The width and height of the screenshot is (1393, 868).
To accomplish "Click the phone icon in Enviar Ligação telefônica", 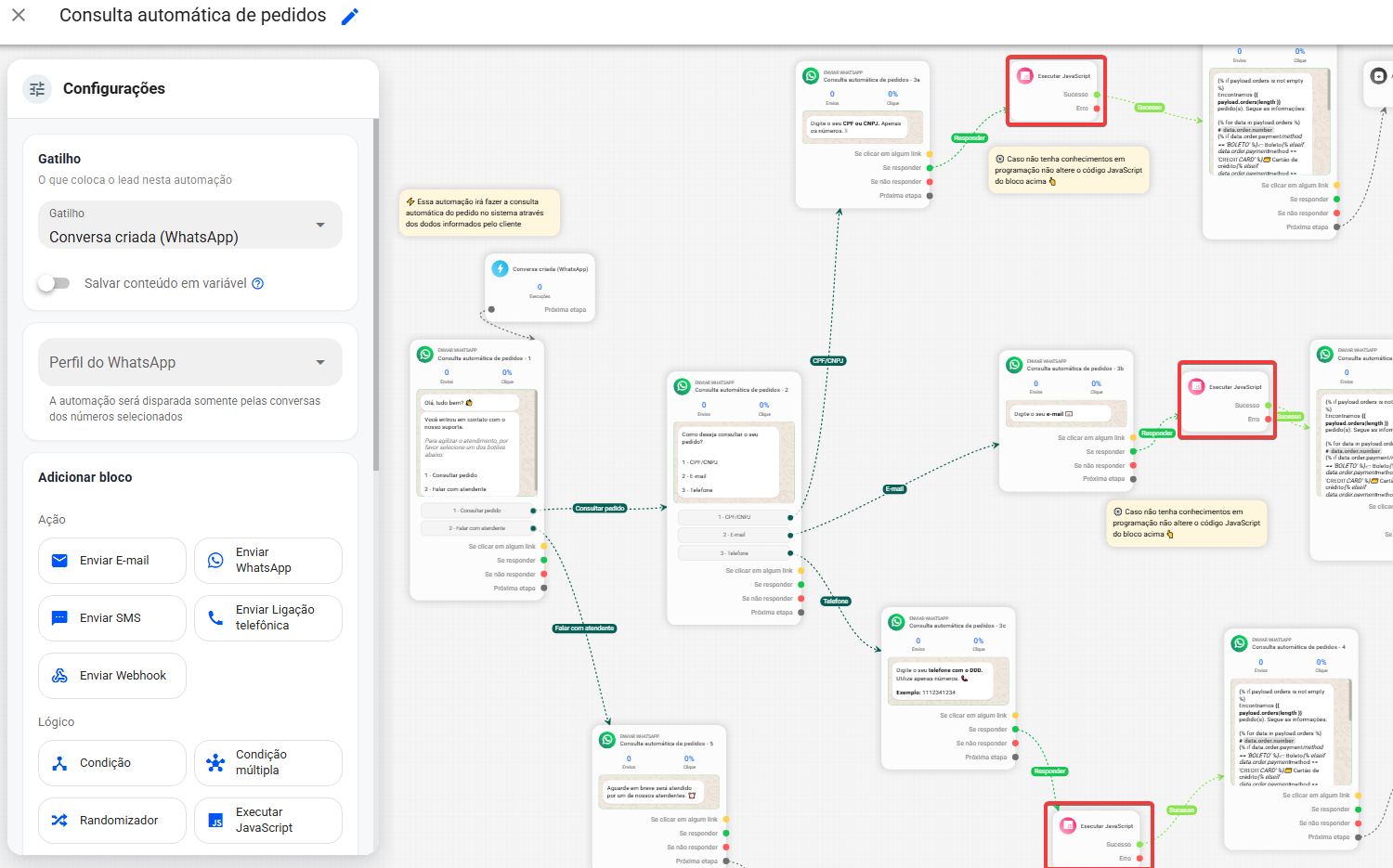I will pyautogui.click(x=215, y=618).
